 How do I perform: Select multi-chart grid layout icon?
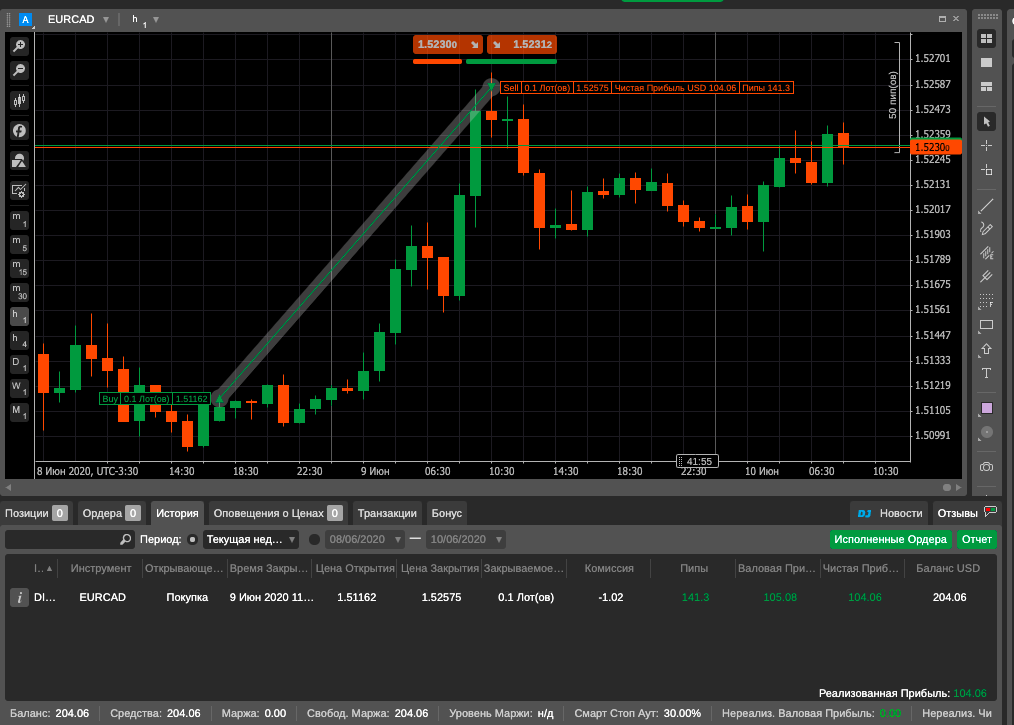(x=986, y=39)
